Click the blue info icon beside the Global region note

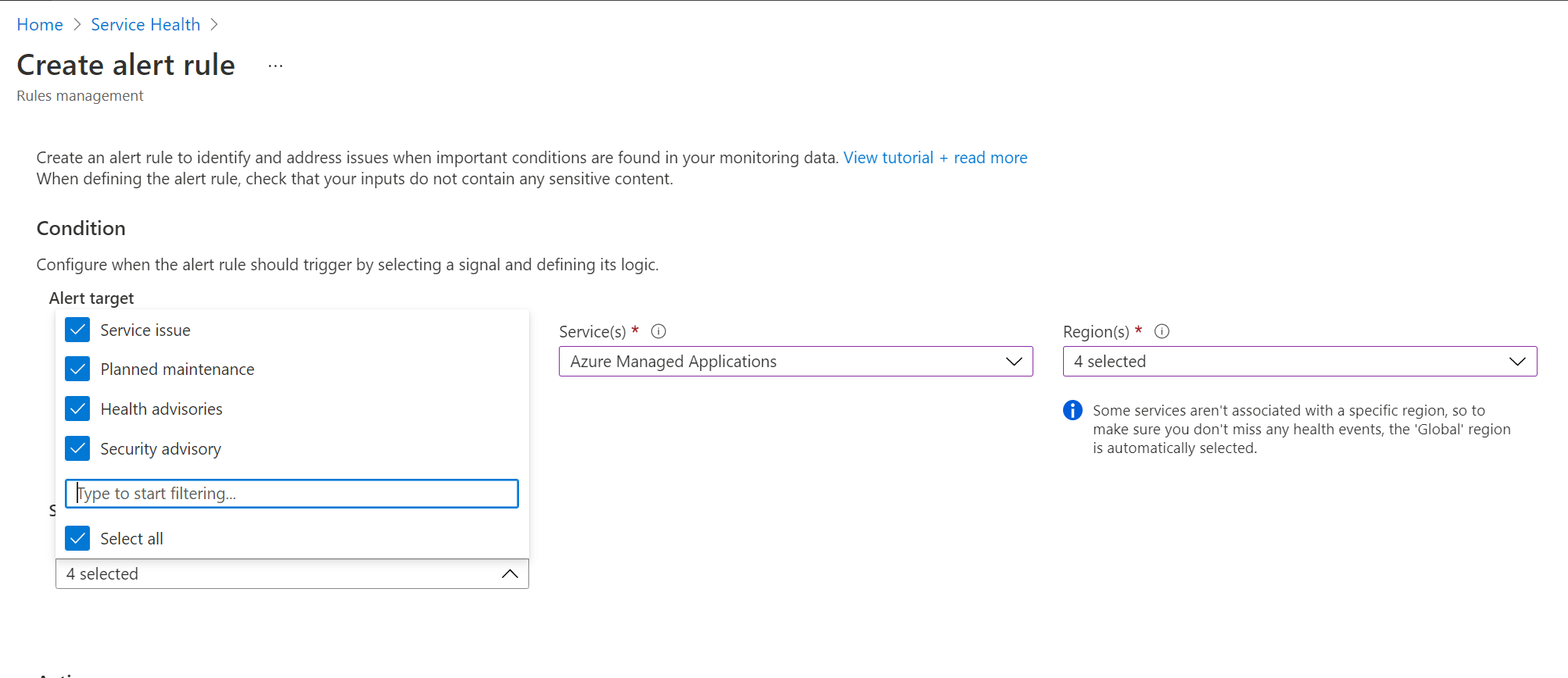tap(1073, 410)
